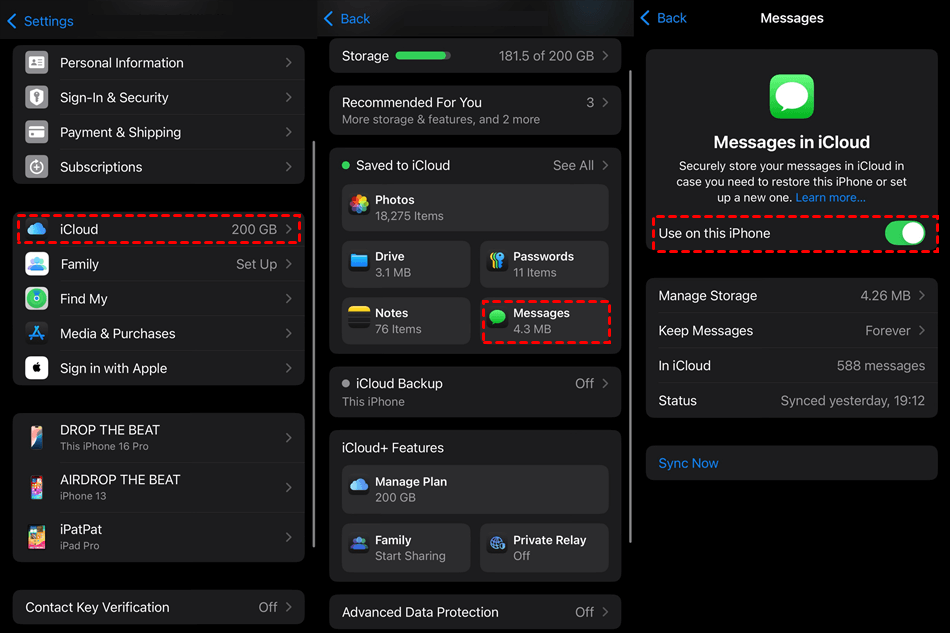The width and height of the screenshot is (950, 633).
Task: Tap the Back chevron on the Messages screen
Action: click(x=645, y=18)
